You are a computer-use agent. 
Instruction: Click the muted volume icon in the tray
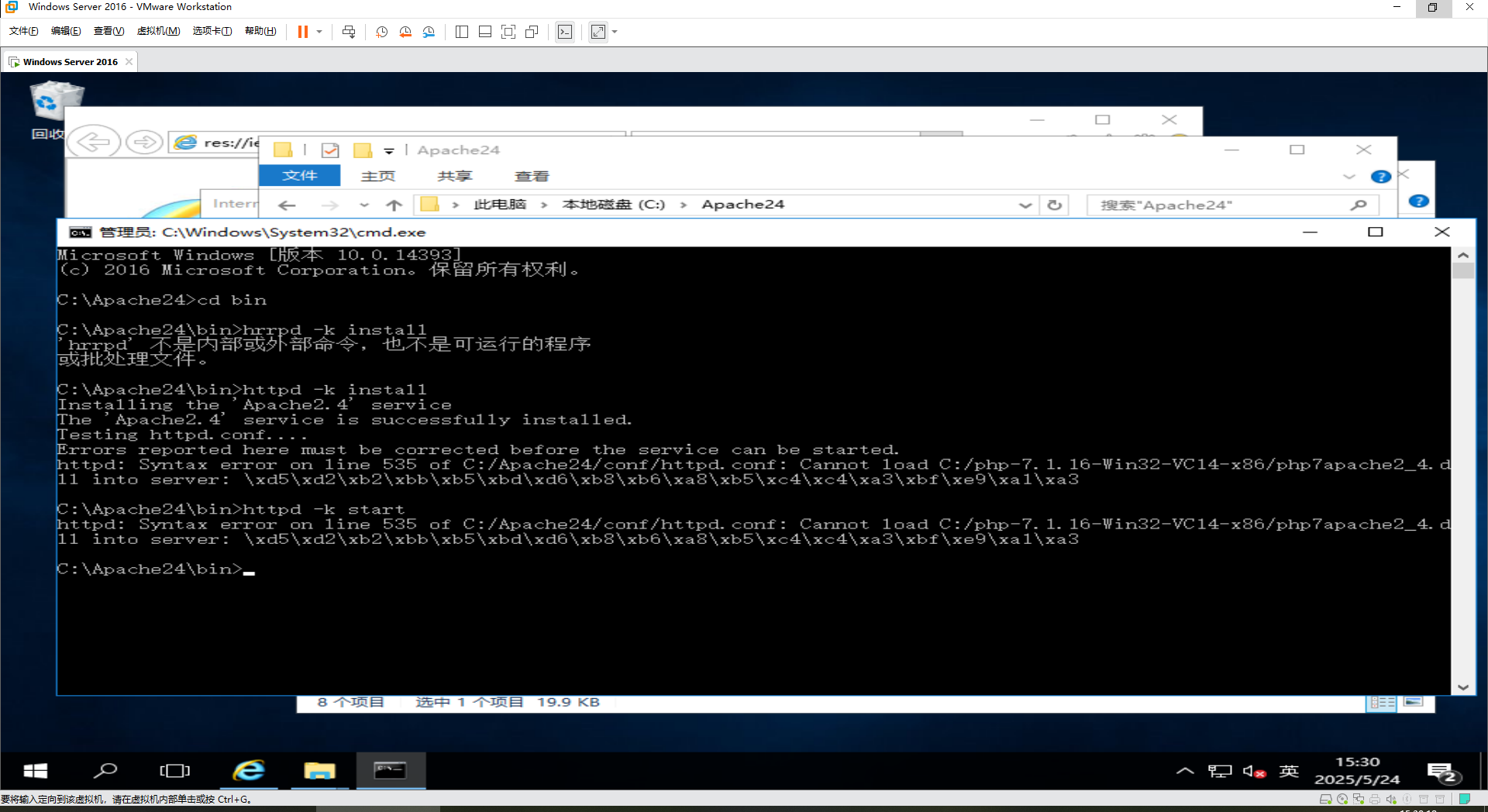1254,771
